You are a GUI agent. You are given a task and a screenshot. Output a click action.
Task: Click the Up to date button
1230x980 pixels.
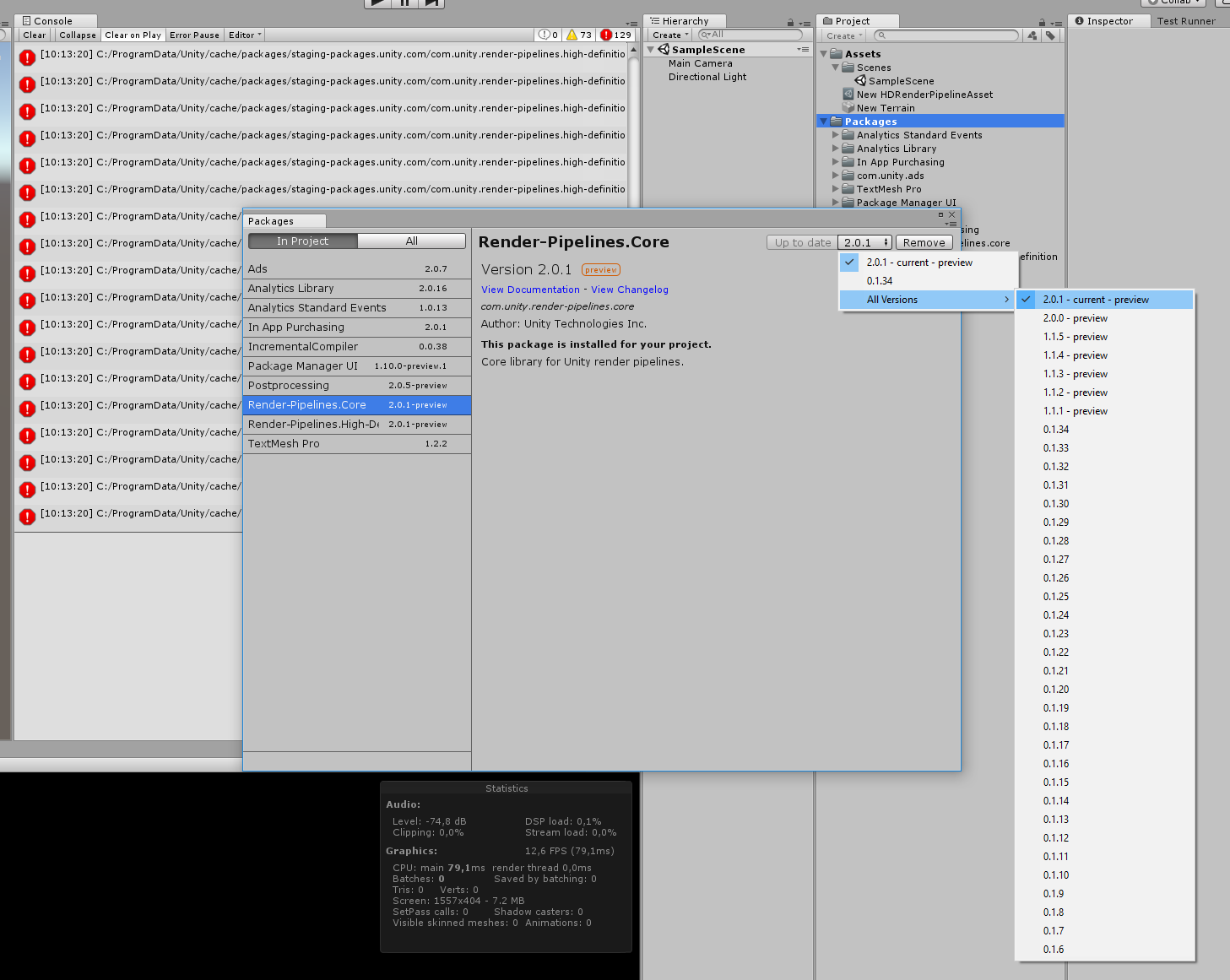click(x=803, y=242)
